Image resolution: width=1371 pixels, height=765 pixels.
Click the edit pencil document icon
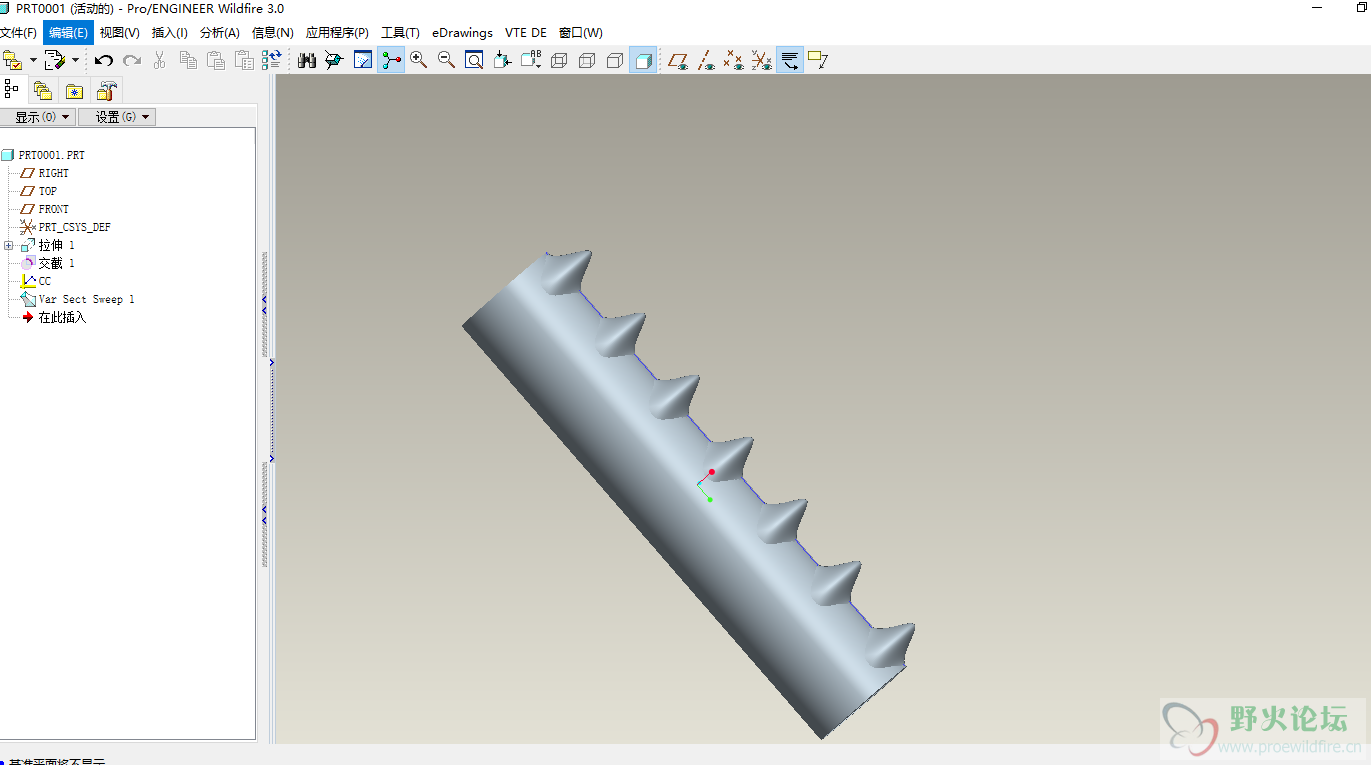click(x=55, y=61)
